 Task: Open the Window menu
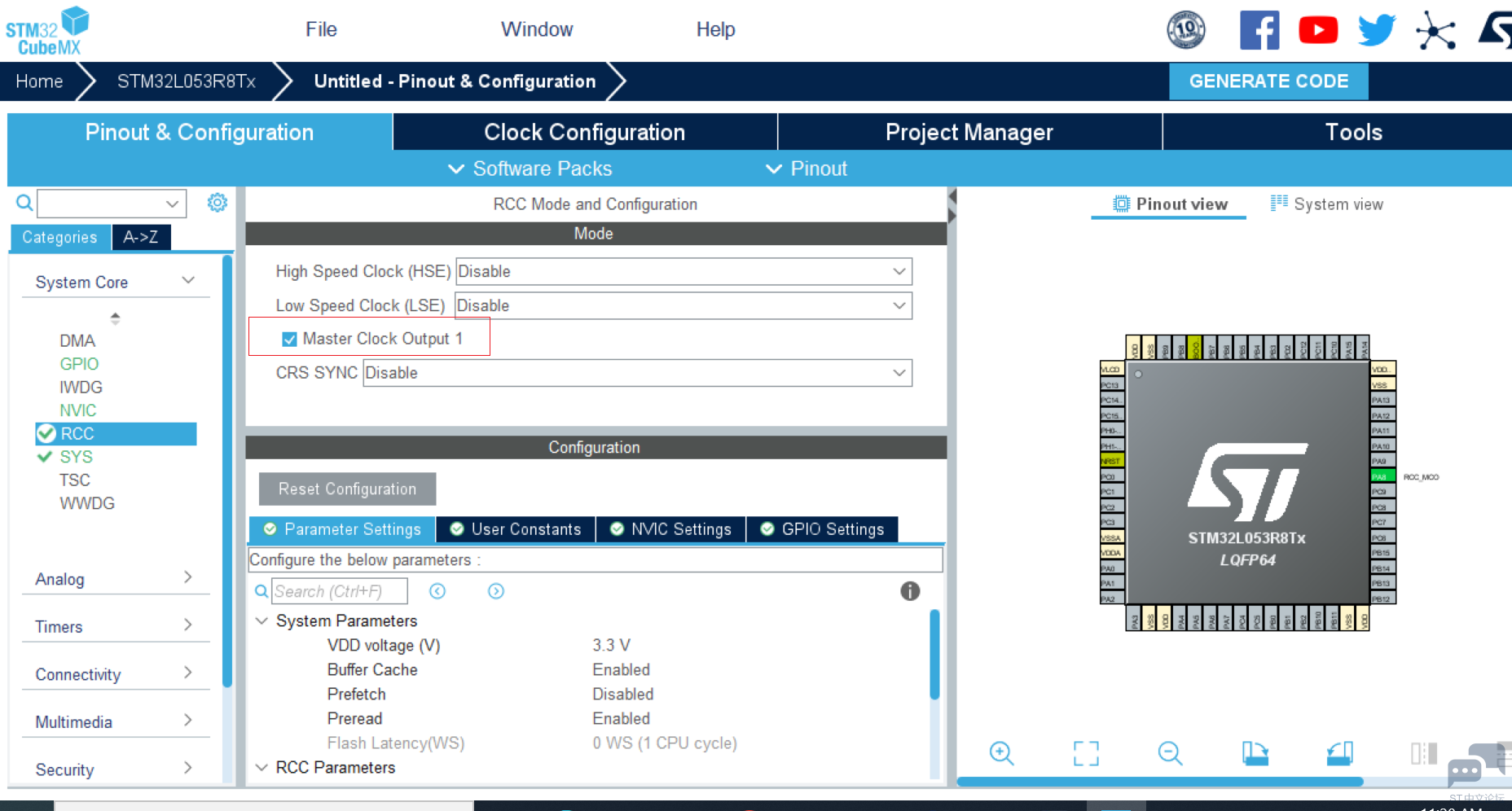pos(537,29)
